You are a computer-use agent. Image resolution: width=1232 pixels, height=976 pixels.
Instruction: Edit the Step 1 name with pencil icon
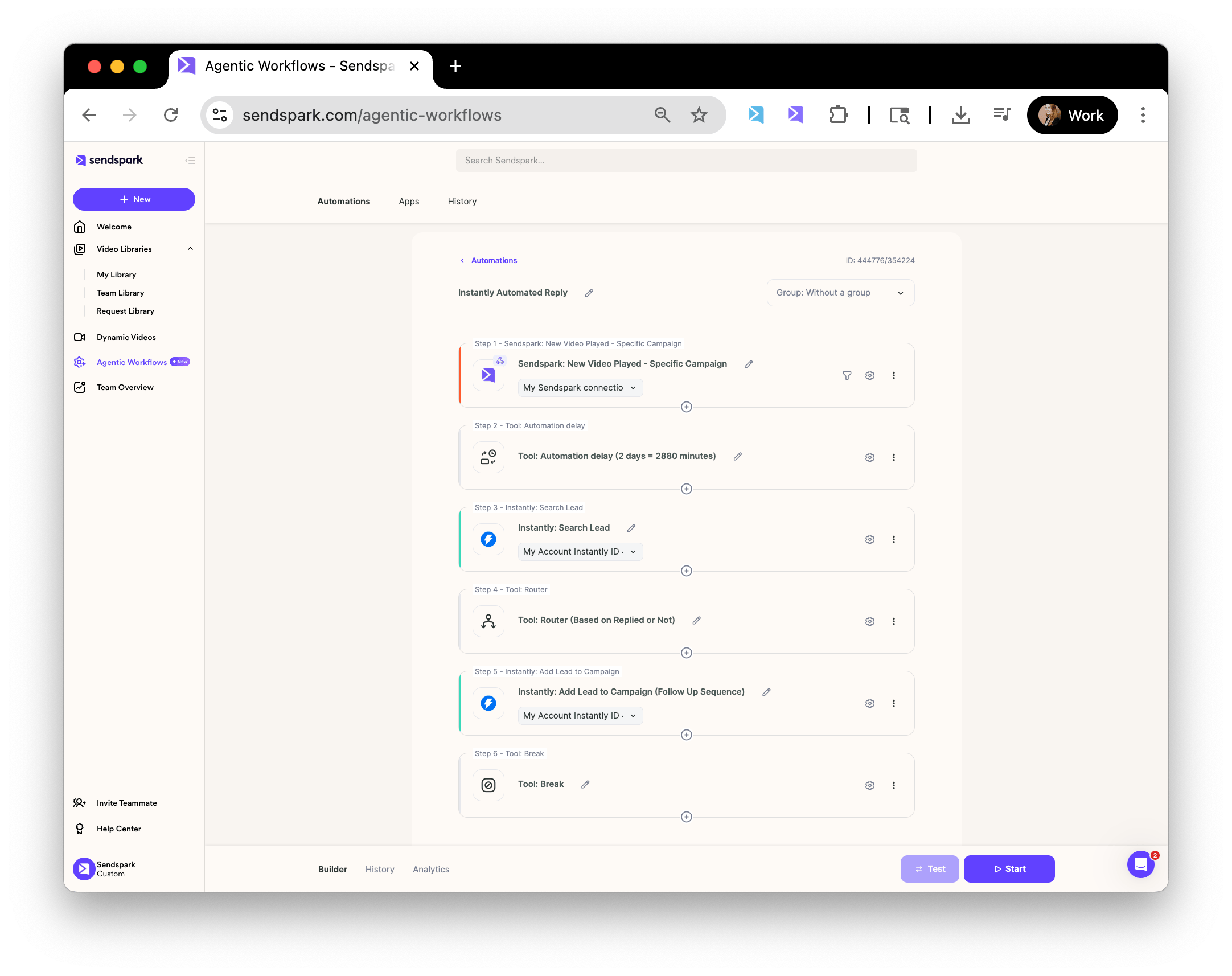pyautogui.click(x=748, y=364)
